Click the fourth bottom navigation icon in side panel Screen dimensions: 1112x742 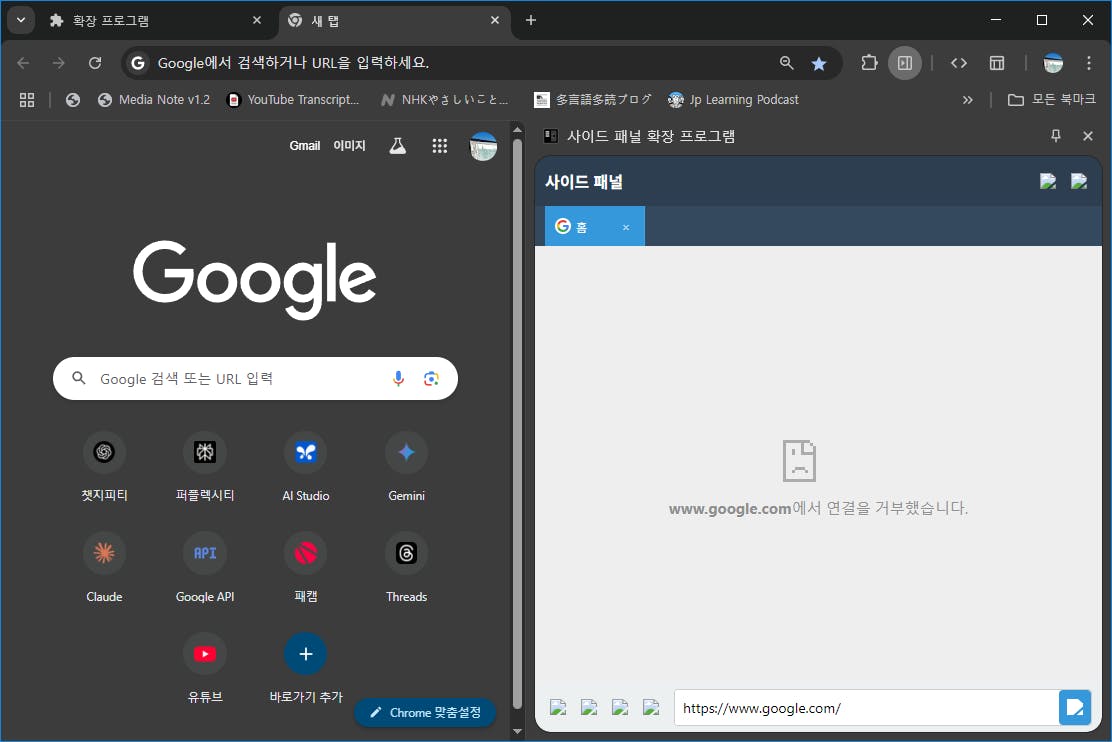point(651,707)
